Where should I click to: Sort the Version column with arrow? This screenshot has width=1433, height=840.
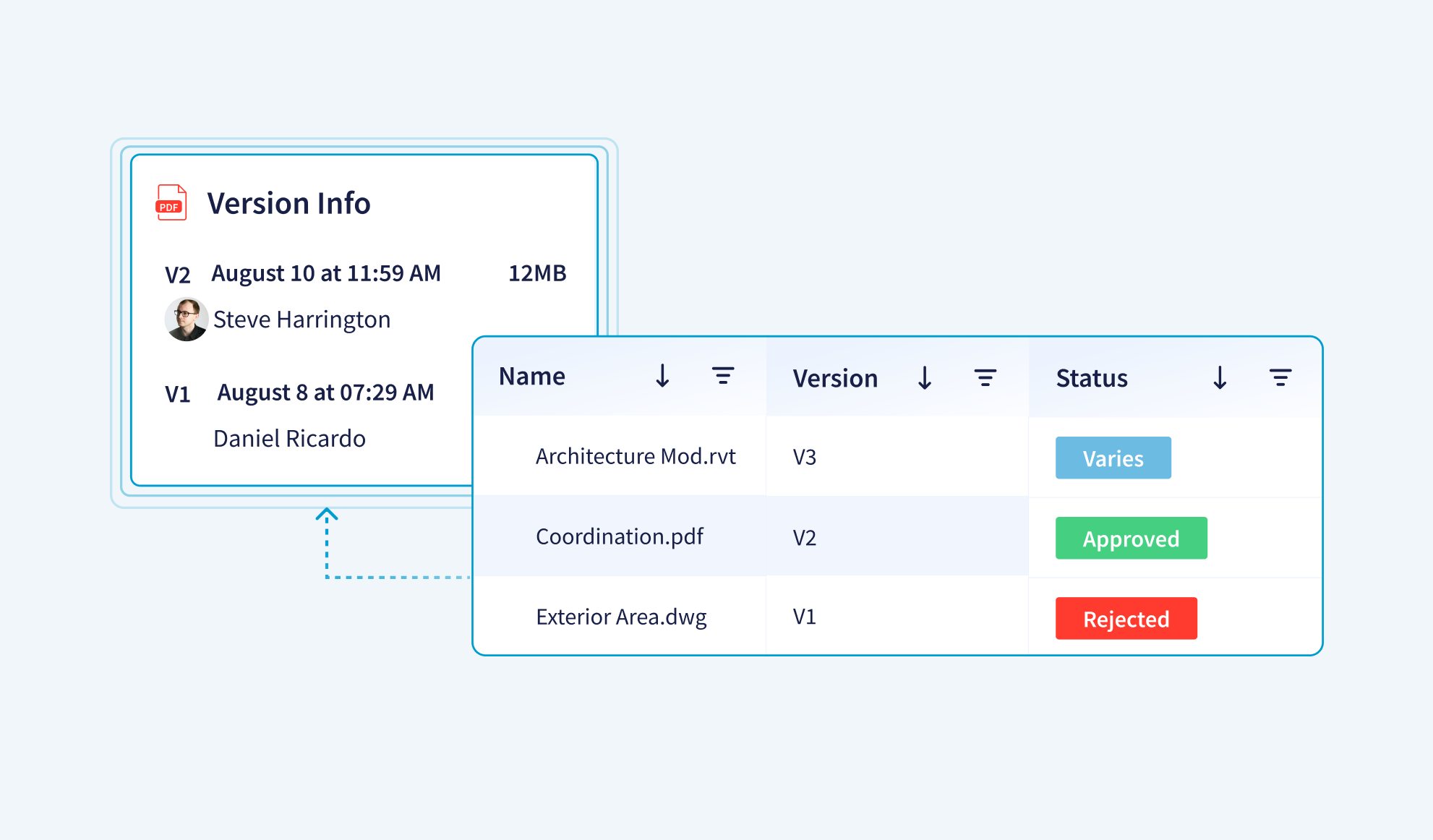[x=925, y=377]
